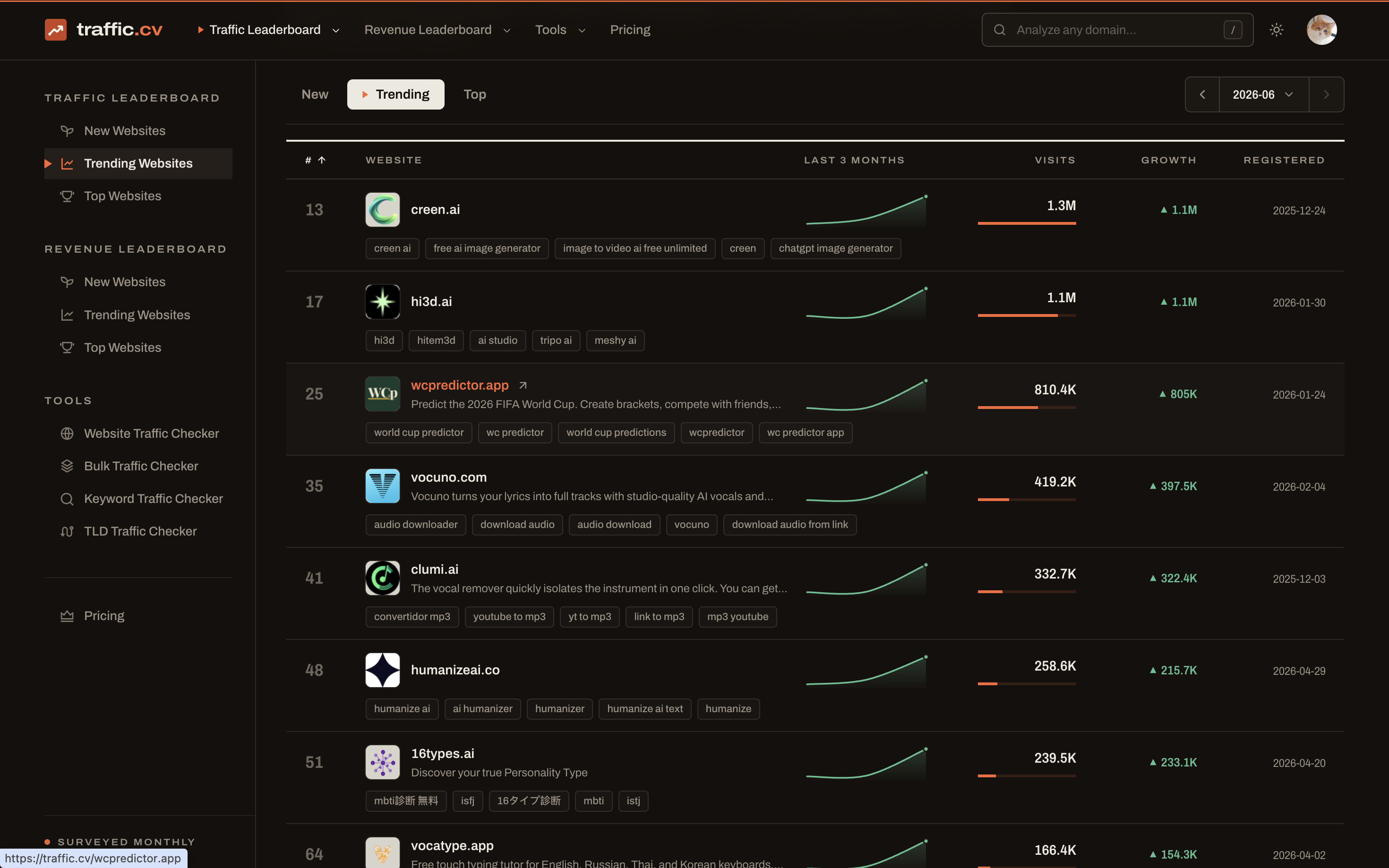The height and width of the screenshot is (868, 1389).
Task: Click the layers icon beside Bulk Traffic Checker
Action: [67, 466]
